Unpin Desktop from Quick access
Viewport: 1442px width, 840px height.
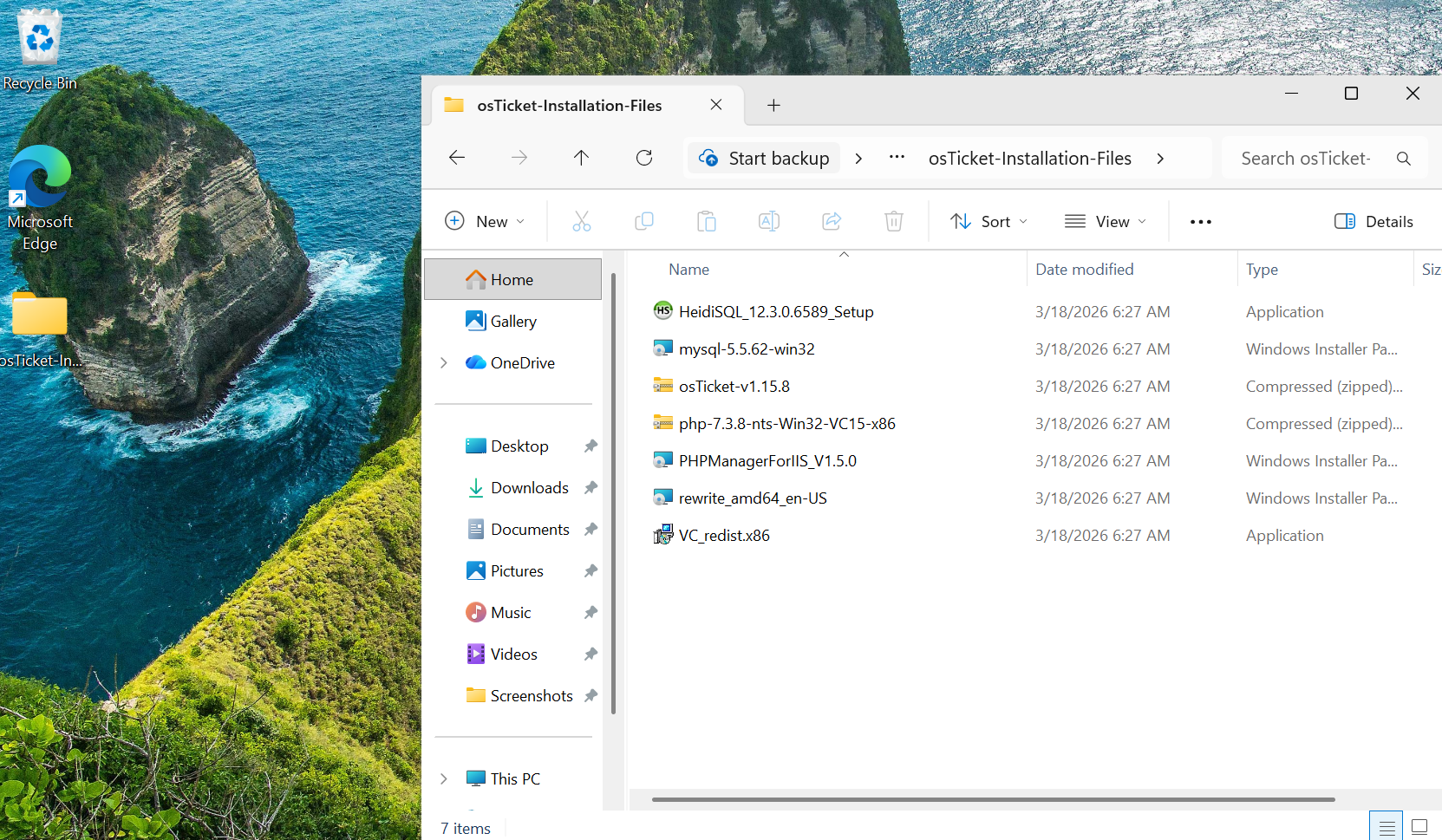click(591, 446)
